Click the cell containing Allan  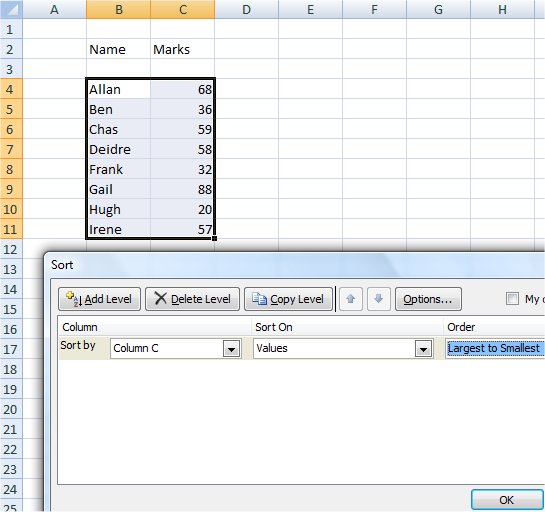coord(119,89)
